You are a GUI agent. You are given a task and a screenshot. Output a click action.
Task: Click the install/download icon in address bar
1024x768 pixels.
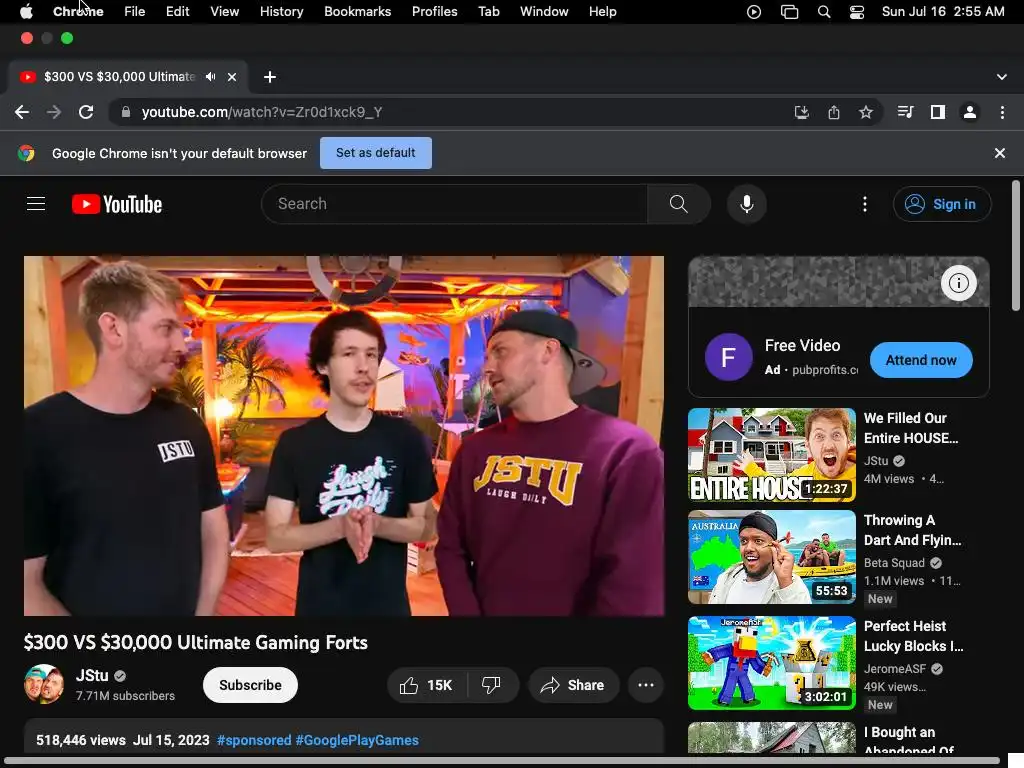pos(802,112)
